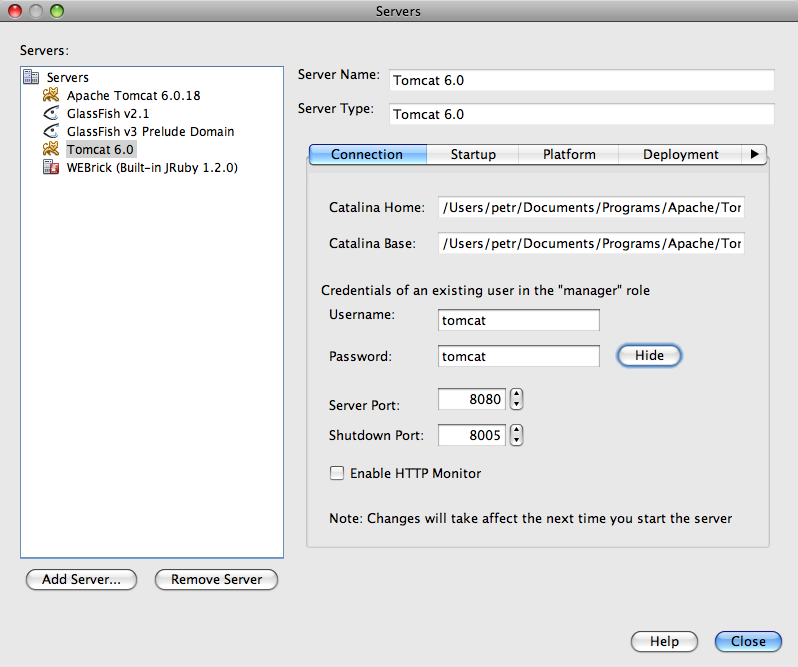Show more tabs with the arrow button
The image size is (798, 667).
754,154
